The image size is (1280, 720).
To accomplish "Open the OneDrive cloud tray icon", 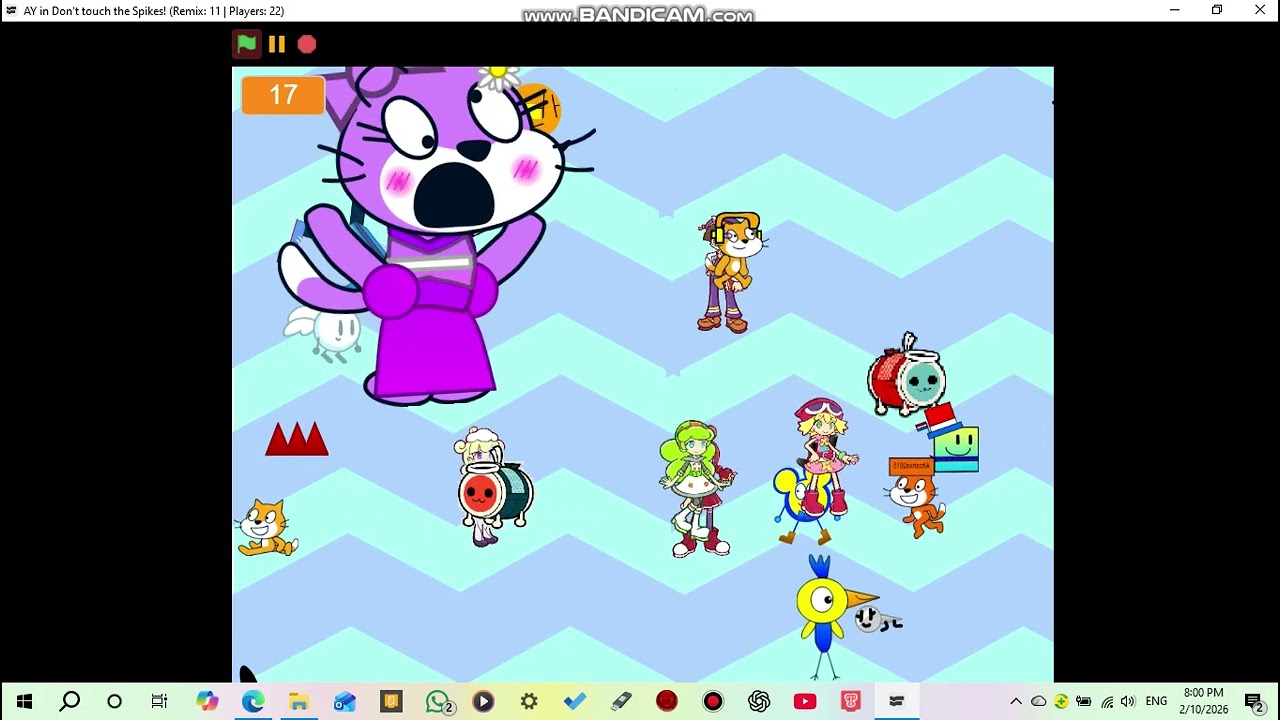I will pyautogui.click(x=1038, y=701).
